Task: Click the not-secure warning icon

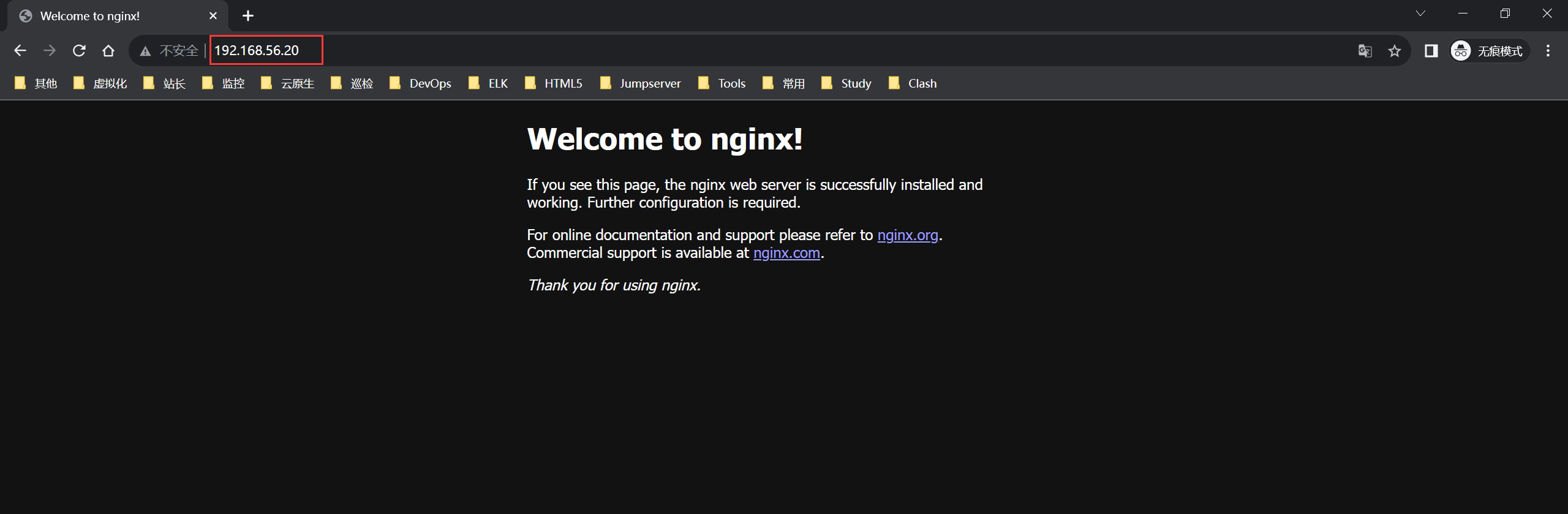Action: 145,51
